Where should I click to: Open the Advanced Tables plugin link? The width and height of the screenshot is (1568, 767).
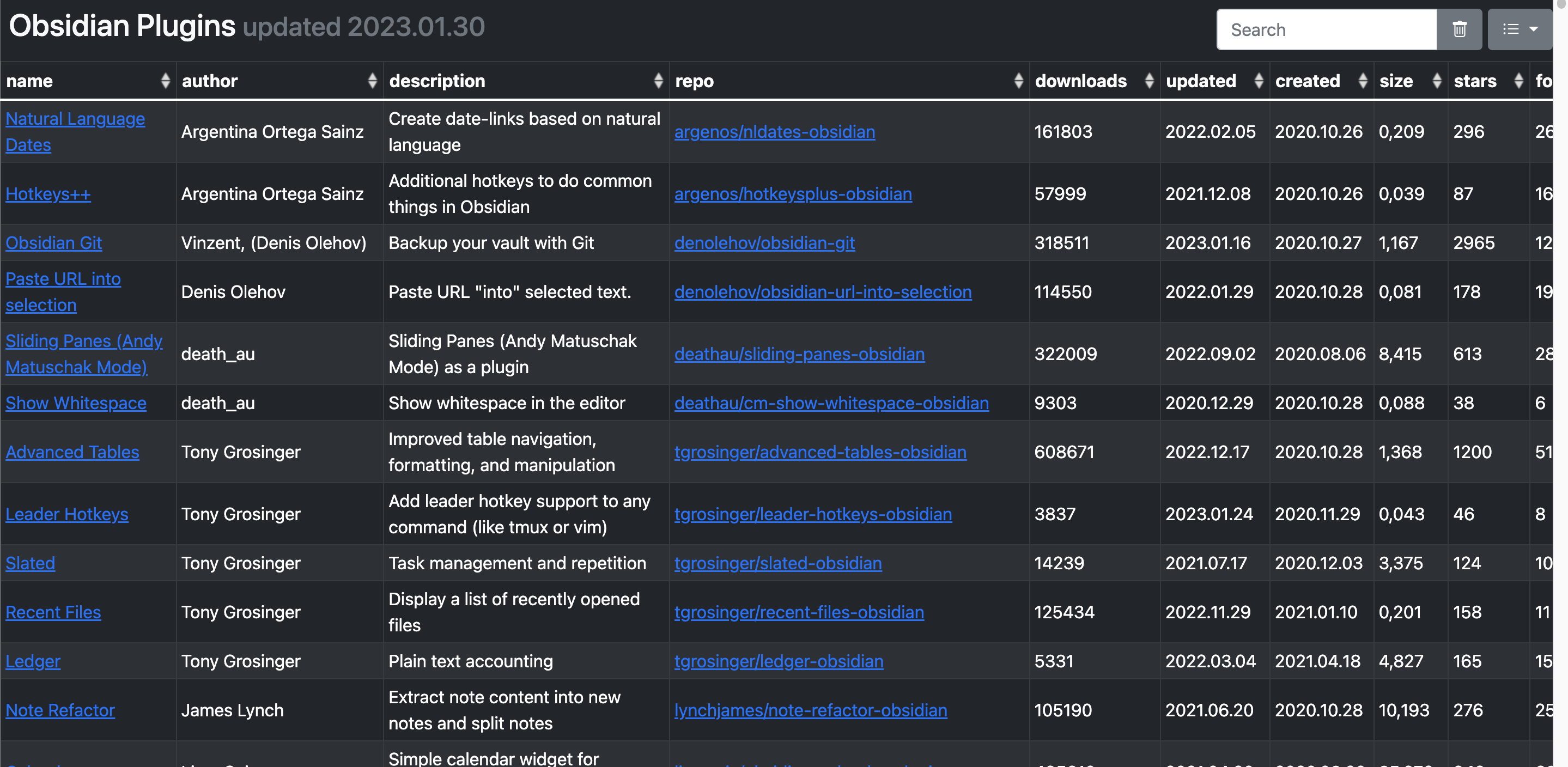coord(72,452)
